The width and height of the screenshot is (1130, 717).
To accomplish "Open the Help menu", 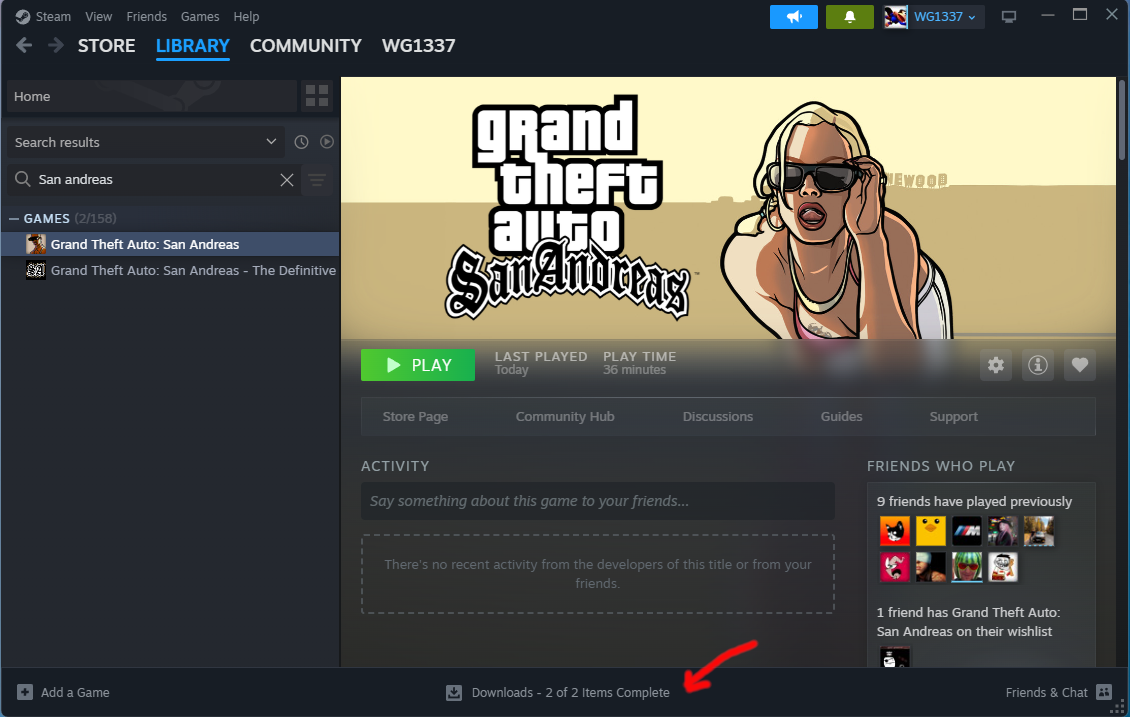I will [246, 17].
